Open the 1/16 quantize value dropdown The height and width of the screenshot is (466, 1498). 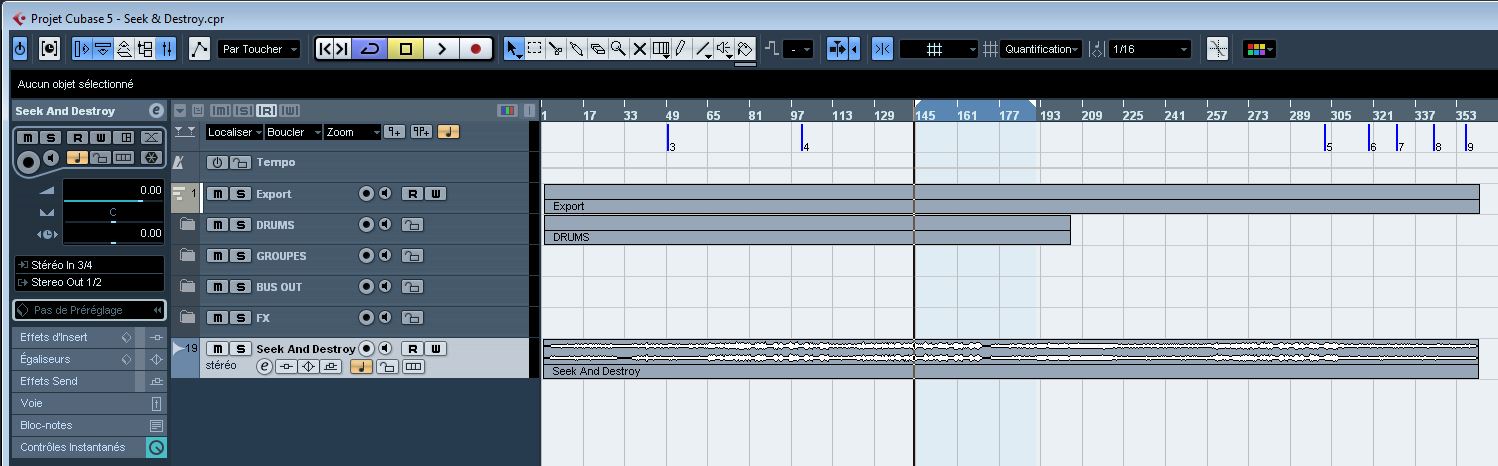tap(1149, 49)
